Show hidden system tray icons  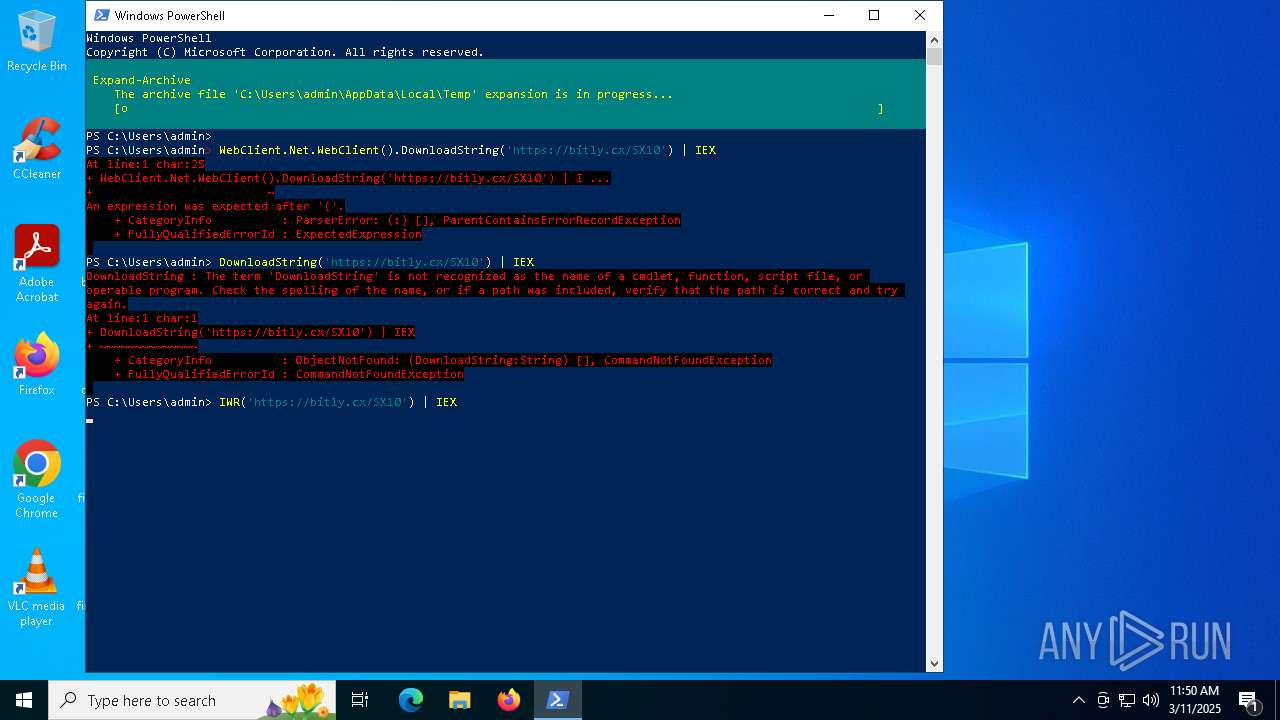(1078, 700)
